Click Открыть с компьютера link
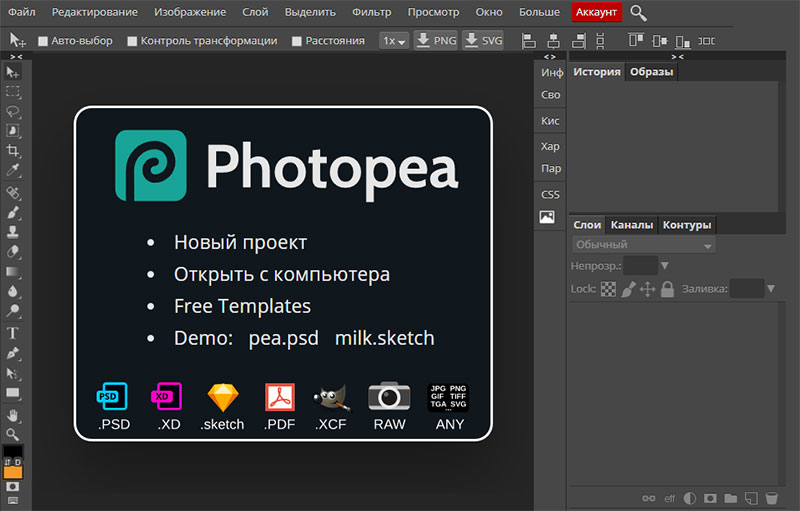800x511 pixels. click(x=282, y=274)
